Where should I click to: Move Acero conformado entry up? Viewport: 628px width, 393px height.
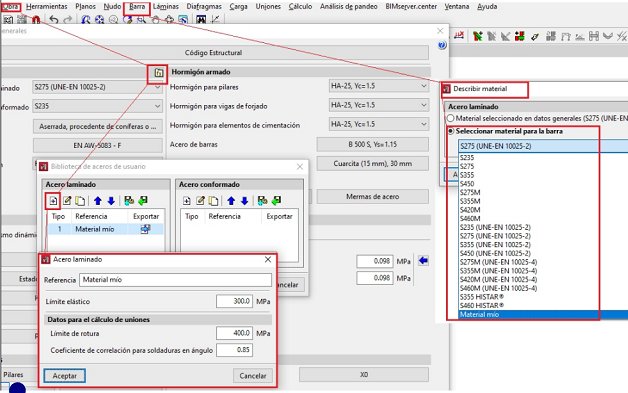click(x=231, y=201)
